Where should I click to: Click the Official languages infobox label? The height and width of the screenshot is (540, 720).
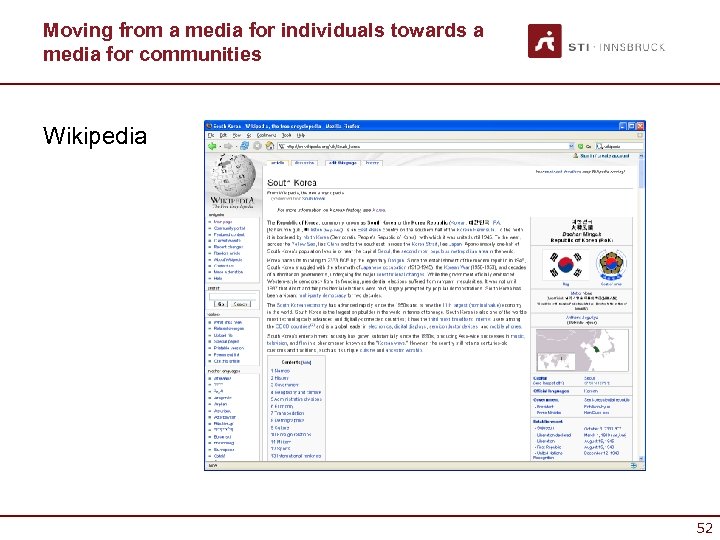click(551, 391)
